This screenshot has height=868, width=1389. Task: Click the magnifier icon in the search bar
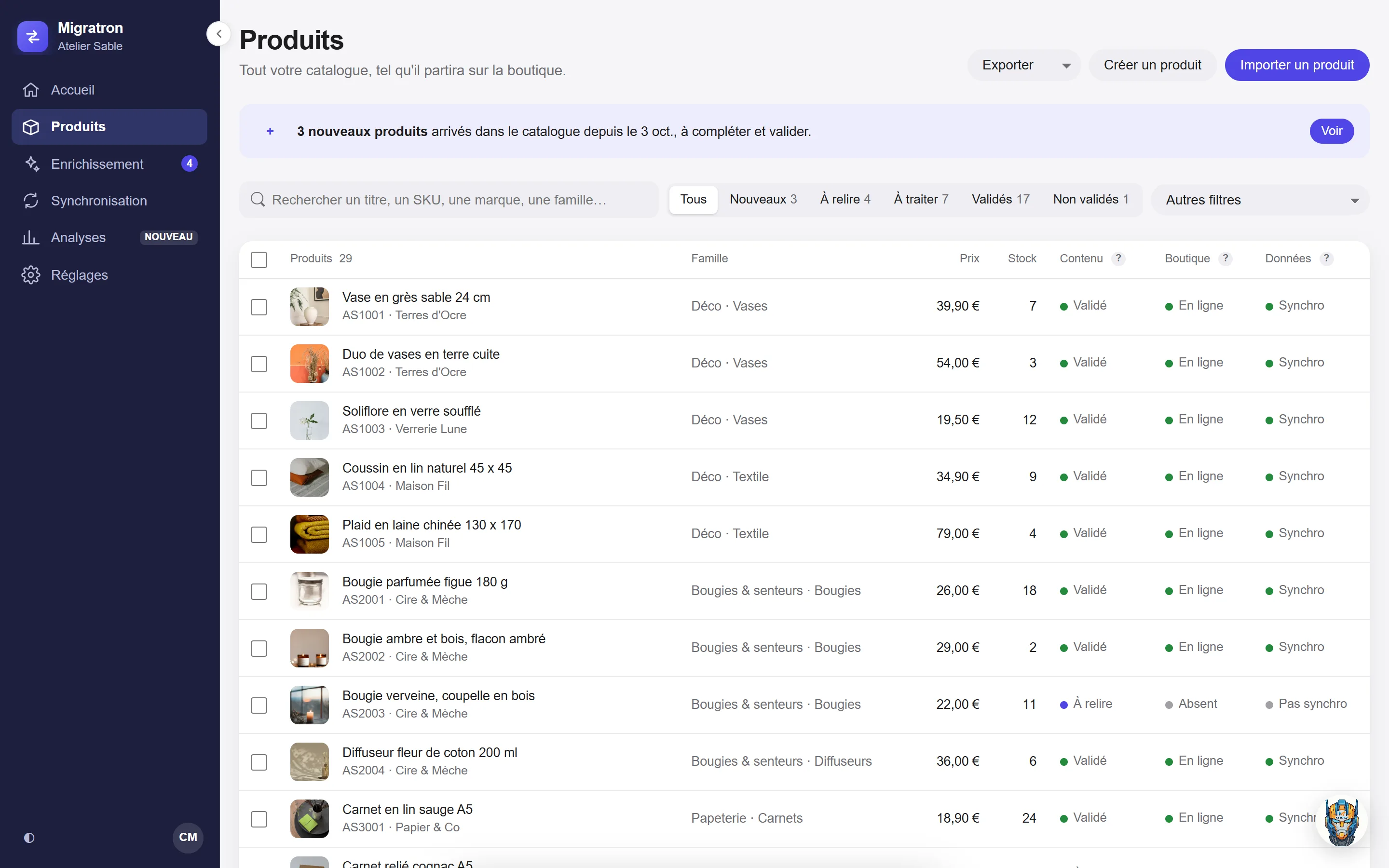coord(258,200)
